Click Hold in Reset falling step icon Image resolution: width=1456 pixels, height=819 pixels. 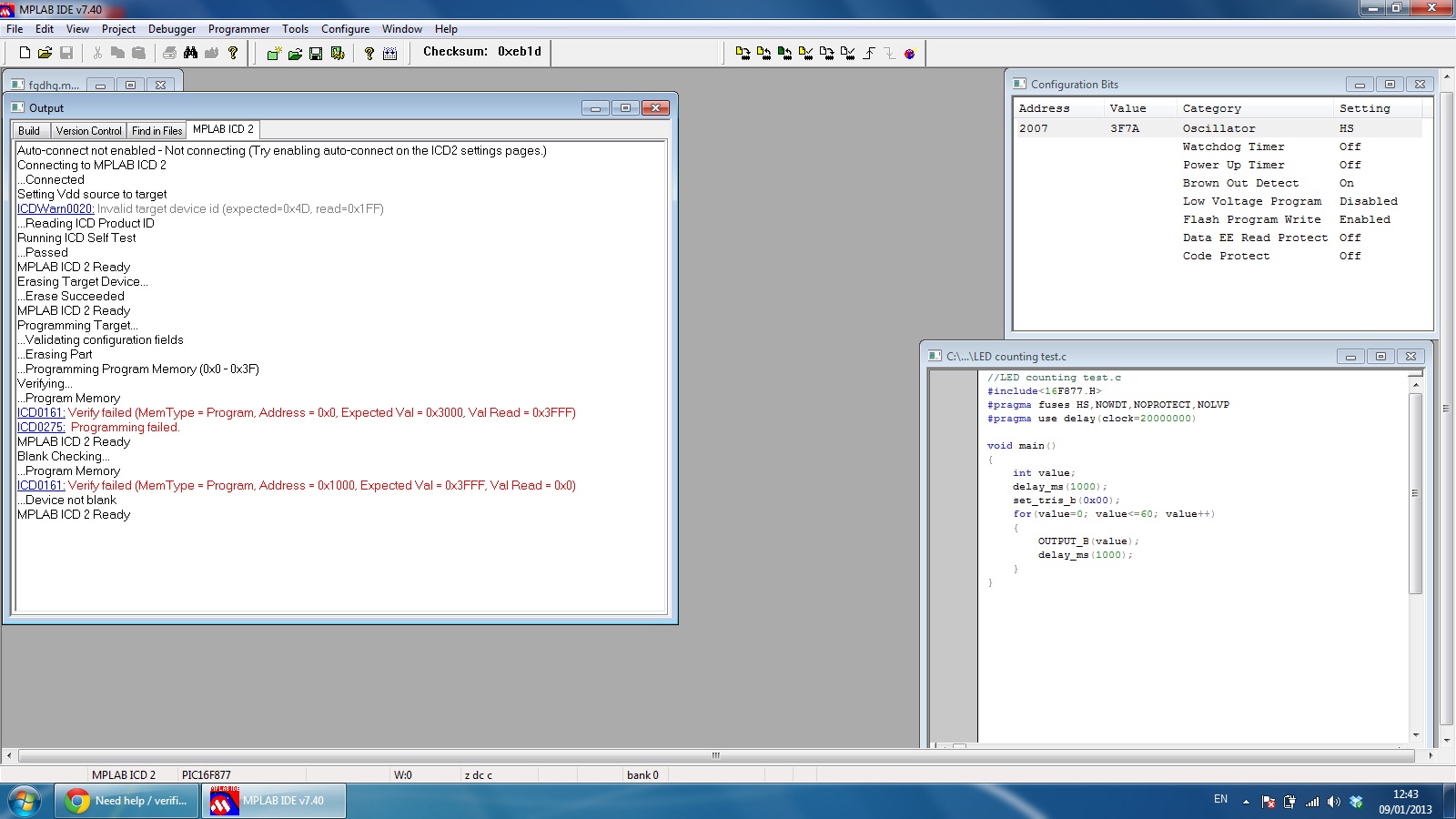[x=890, y=54]
